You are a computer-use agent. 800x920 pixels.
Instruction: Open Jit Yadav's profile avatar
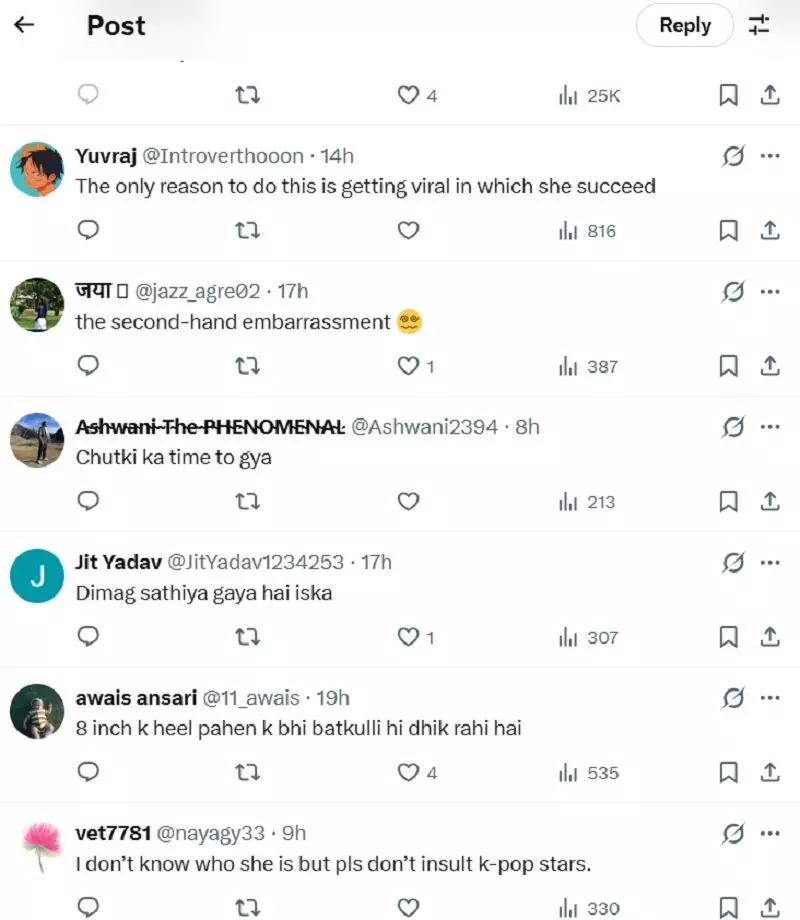point(37,577)
